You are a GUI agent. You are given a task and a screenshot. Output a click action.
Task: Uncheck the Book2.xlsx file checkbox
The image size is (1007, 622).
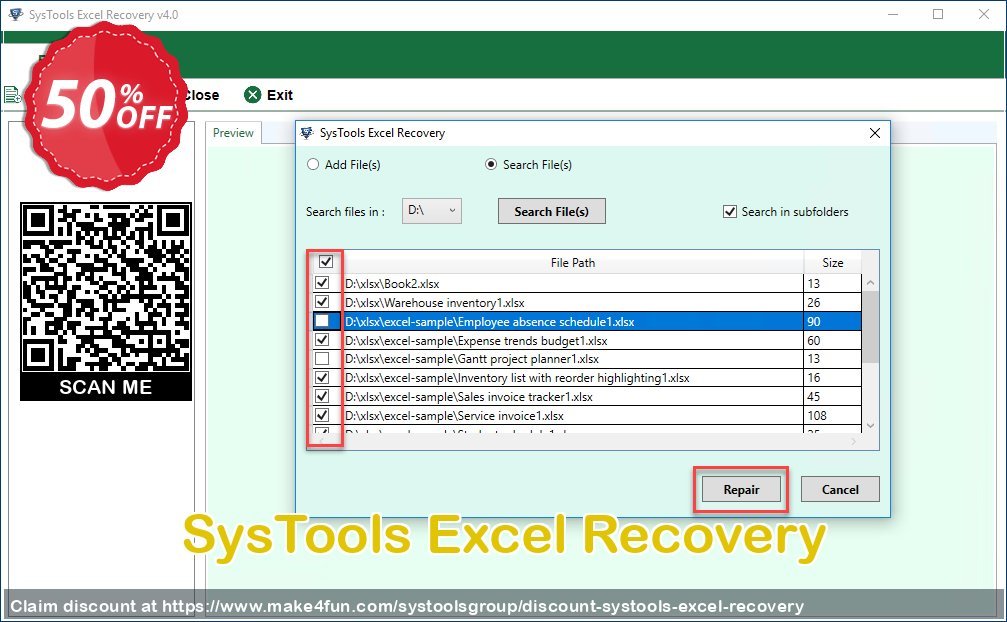(x=322, y=282)
